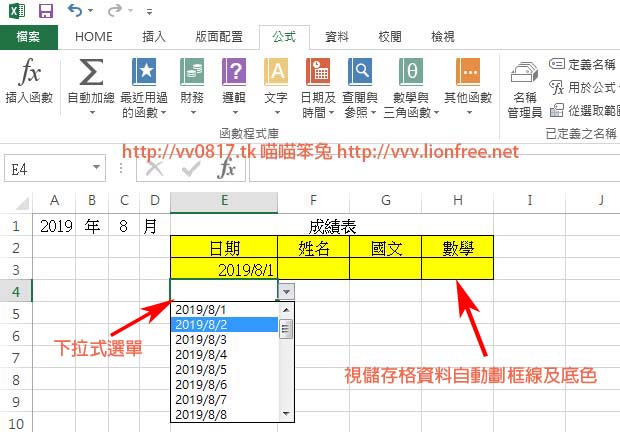Screen dimensions: 620x432
Task: Select the 公式 ribbon tab
Action: tap(284, 37)
